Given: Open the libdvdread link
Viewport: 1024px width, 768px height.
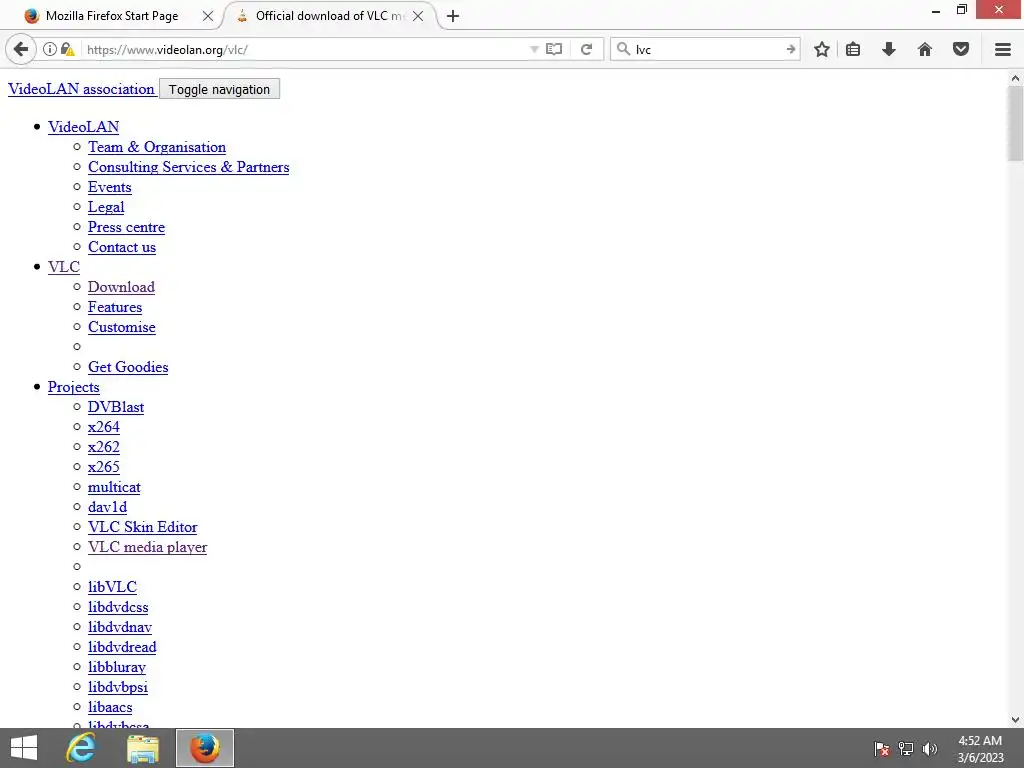Looking at the screenshot, I should coord(122,647).
